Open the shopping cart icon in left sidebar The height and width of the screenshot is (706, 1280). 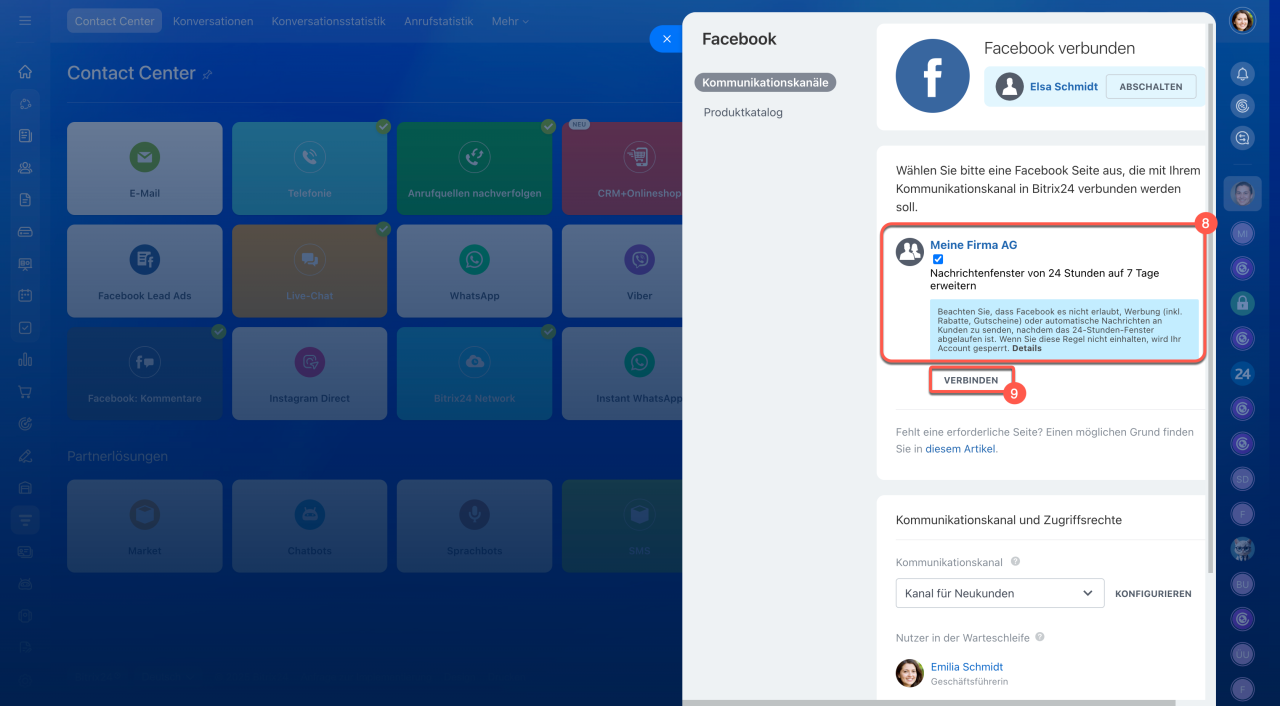(x=25, y=392)
